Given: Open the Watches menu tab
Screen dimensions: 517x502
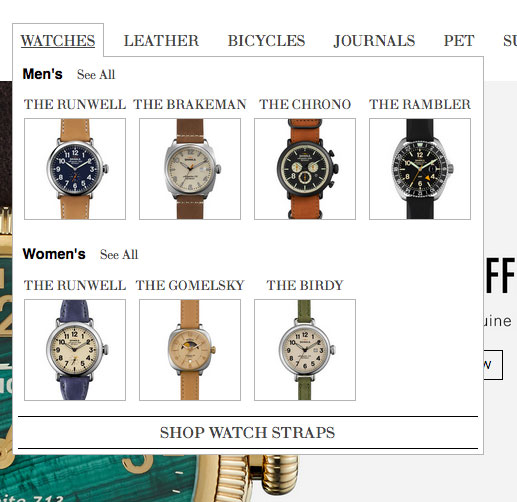Looking at the screenshot, I should [x=58, y=41].
